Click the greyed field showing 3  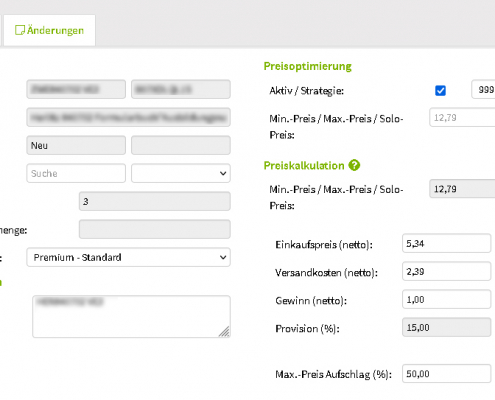(x=155, y=201)
